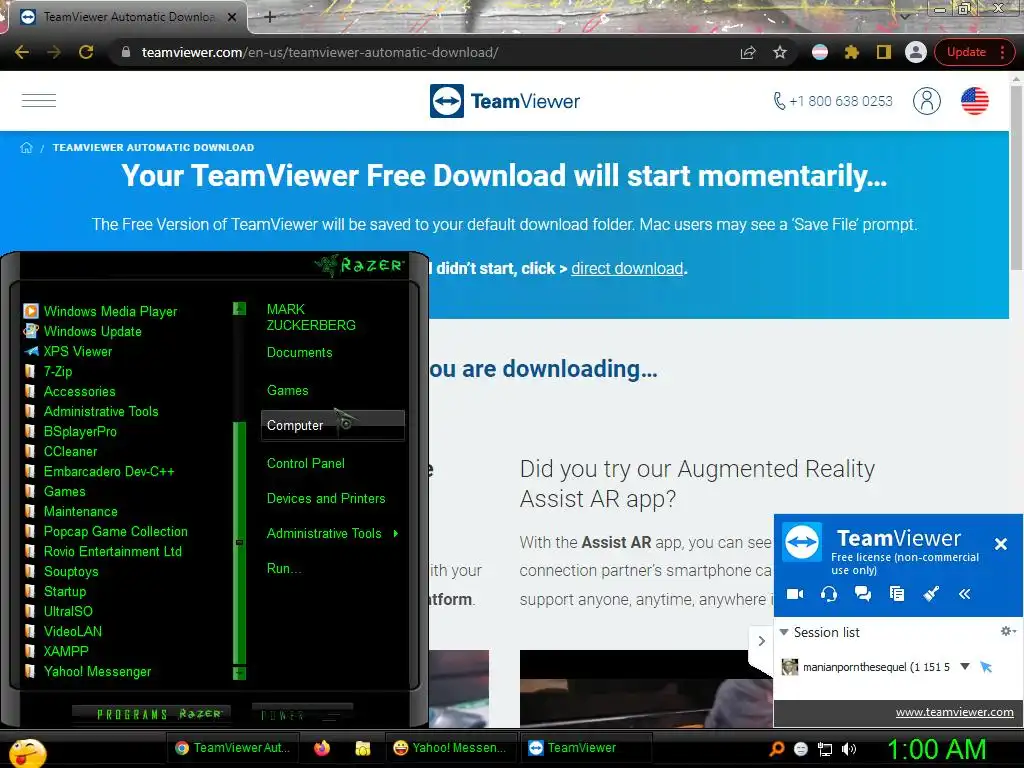Open volume control in system tray
1024x768 pixels.
849,749
